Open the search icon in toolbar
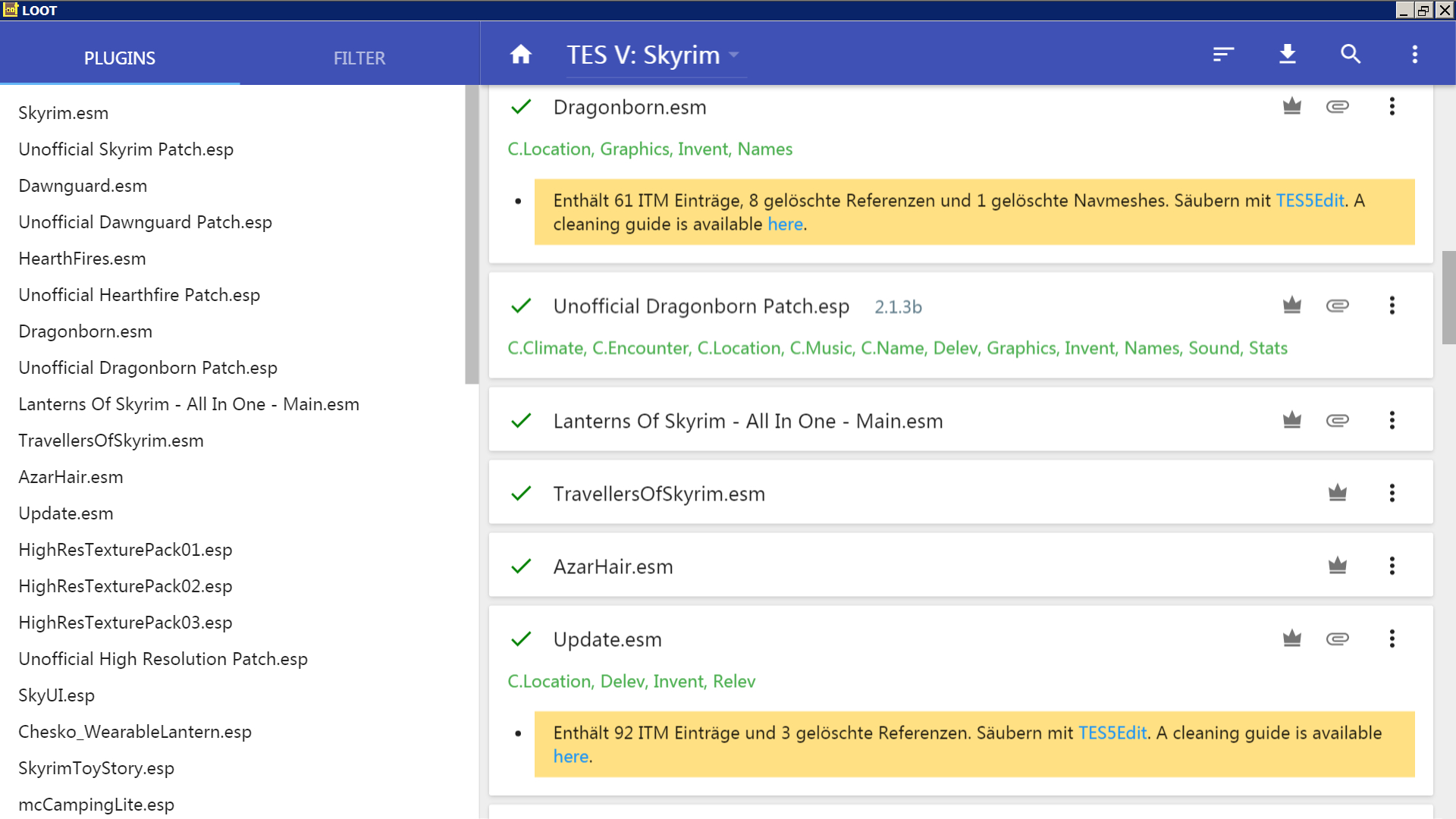Viewport: 1456px width, 819px height. (1351, 55)
